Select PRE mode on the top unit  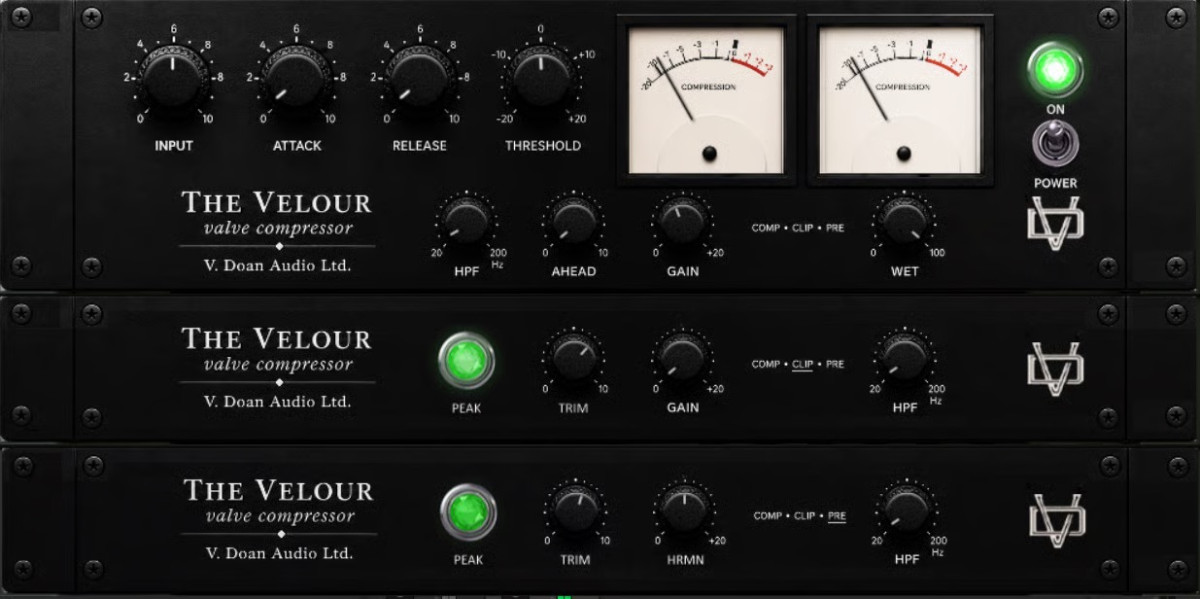click(835, 228)
